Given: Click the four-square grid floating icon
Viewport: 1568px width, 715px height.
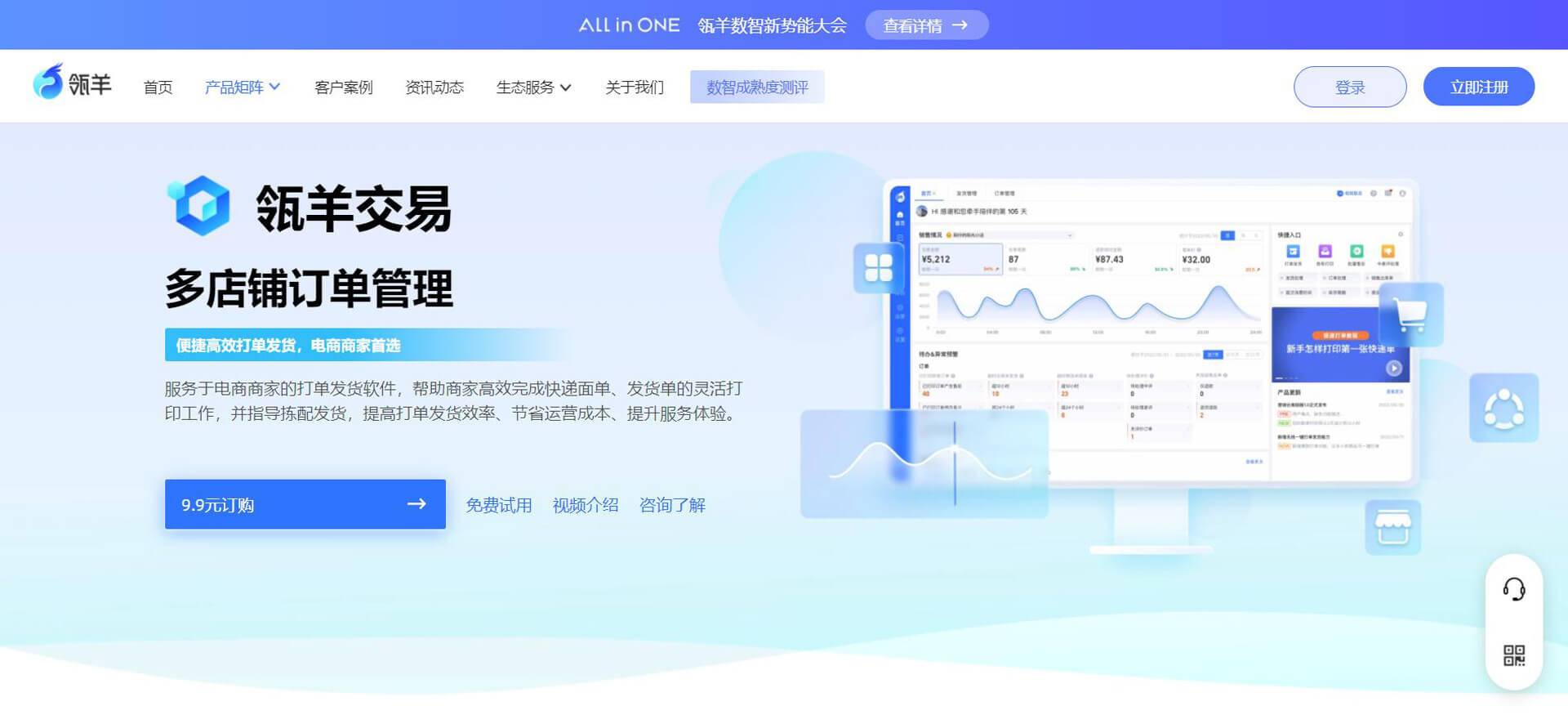Looking at the screenshot, I should [878, 267].
